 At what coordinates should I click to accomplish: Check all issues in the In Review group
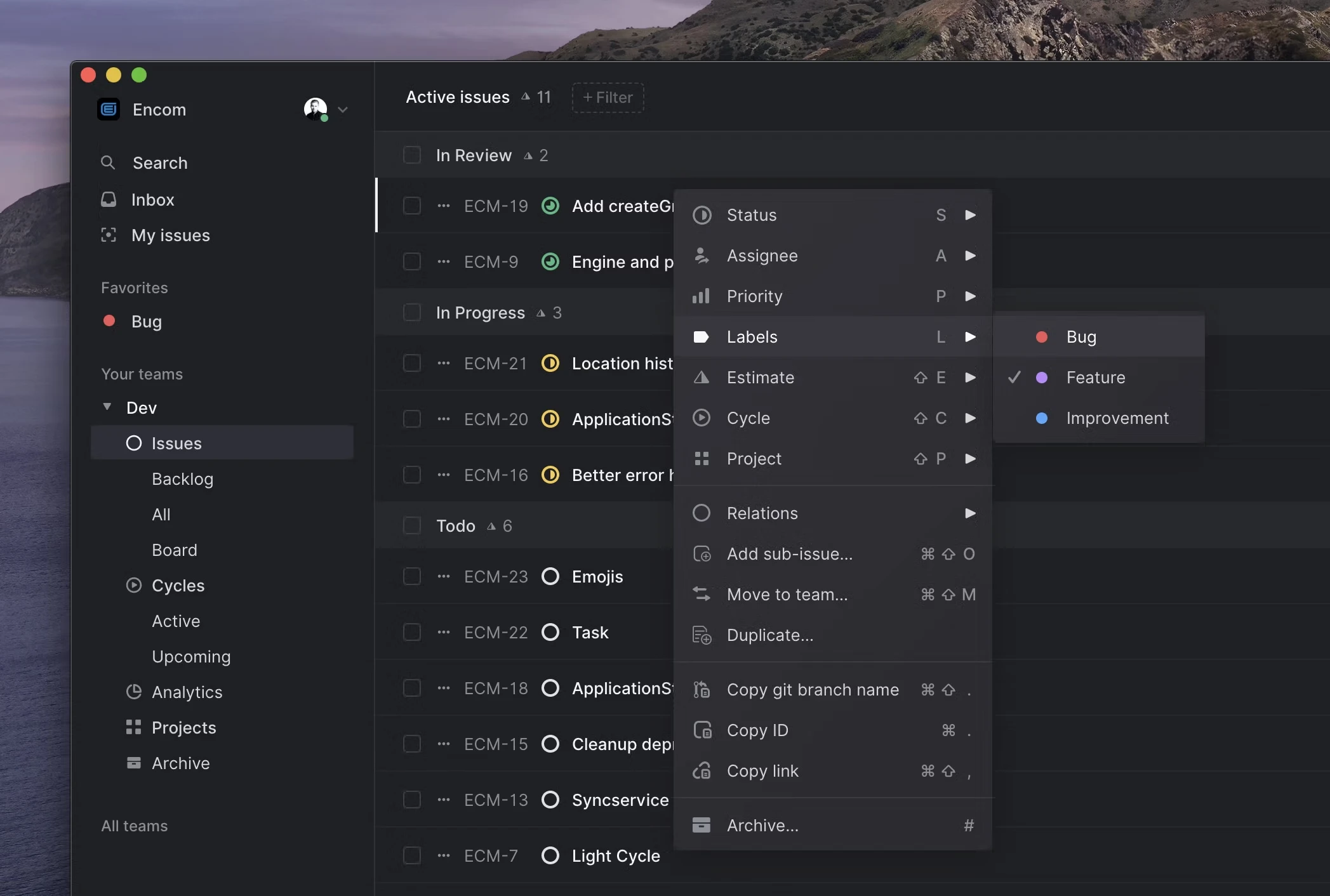coord(411,154)
